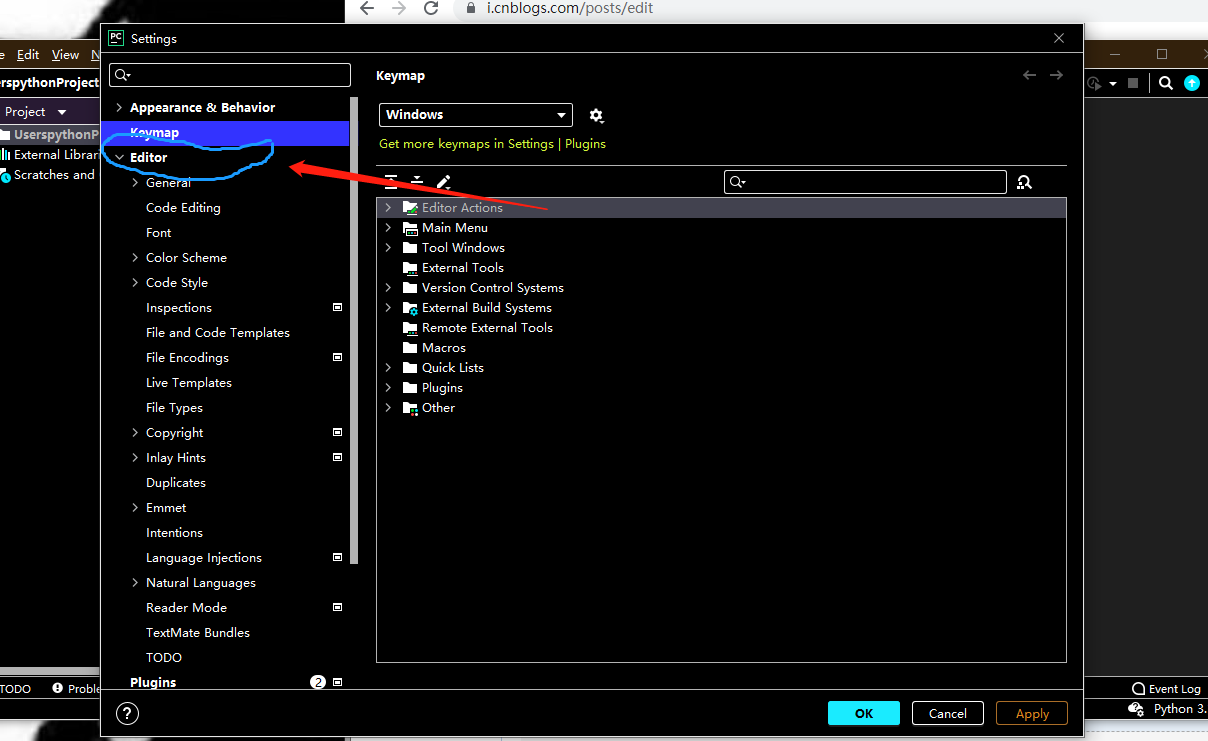Select Live Templates page
Image resolution: width=1208 pixels, height=741 pixels.
click(189, 382)
